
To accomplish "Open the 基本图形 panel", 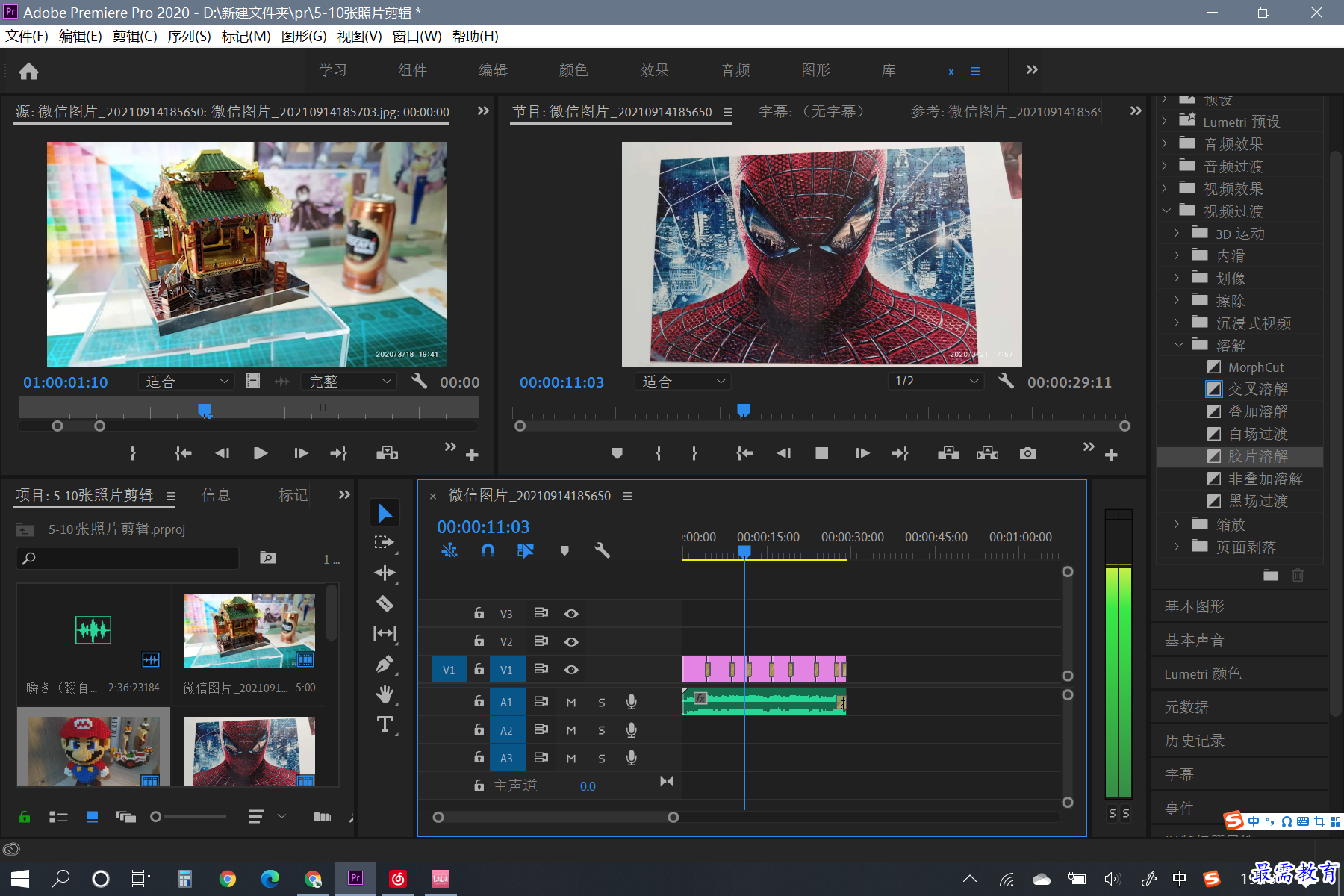I will pyautogui.click(x=1195, y=606).
